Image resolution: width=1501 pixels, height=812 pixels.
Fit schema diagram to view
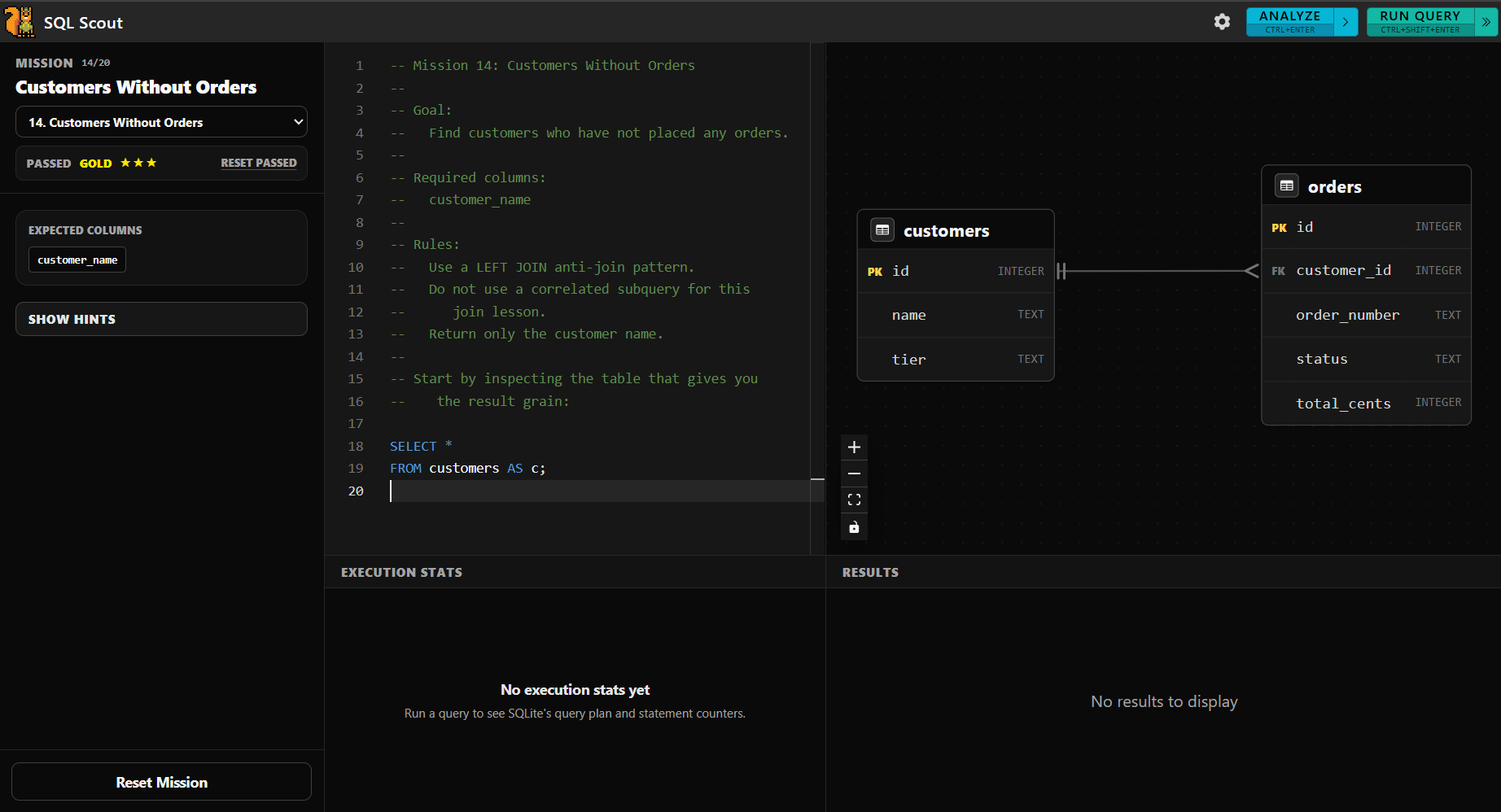click(854, 500)
